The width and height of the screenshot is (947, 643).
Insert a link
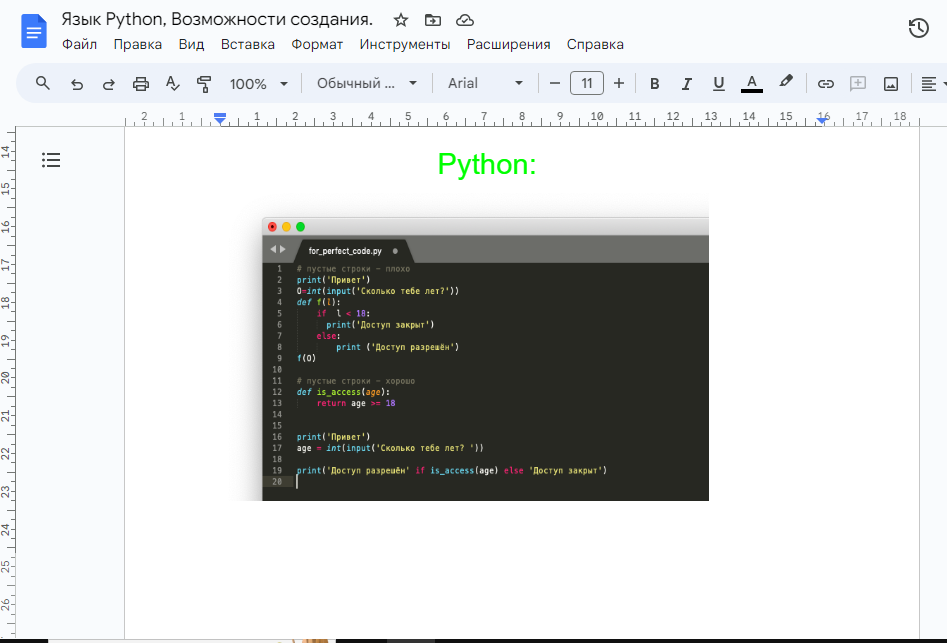coord(826,84)
